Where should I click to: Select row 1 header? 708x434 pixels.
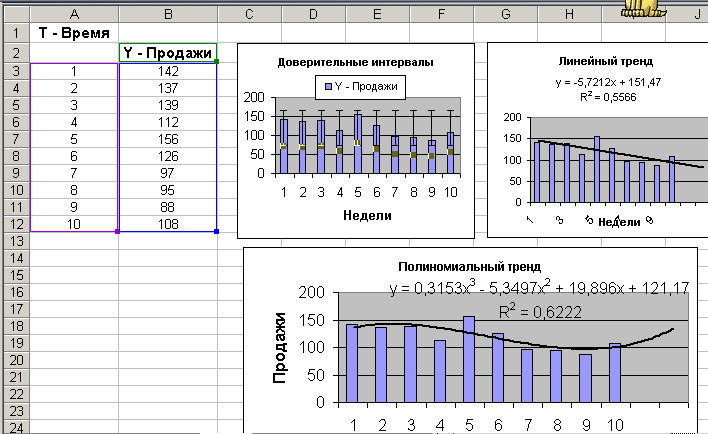(15, 33)
